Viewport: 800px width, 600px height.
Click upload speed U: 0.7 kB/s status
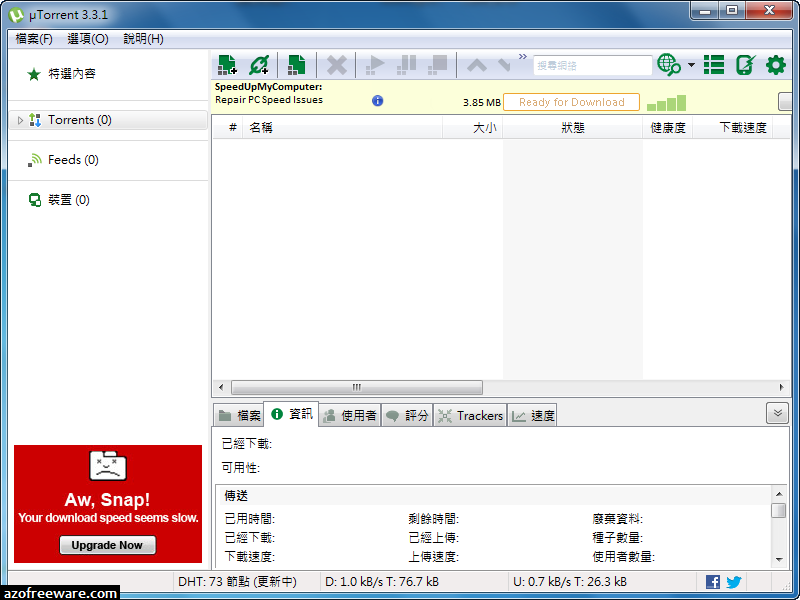click(x=569, y=582)
